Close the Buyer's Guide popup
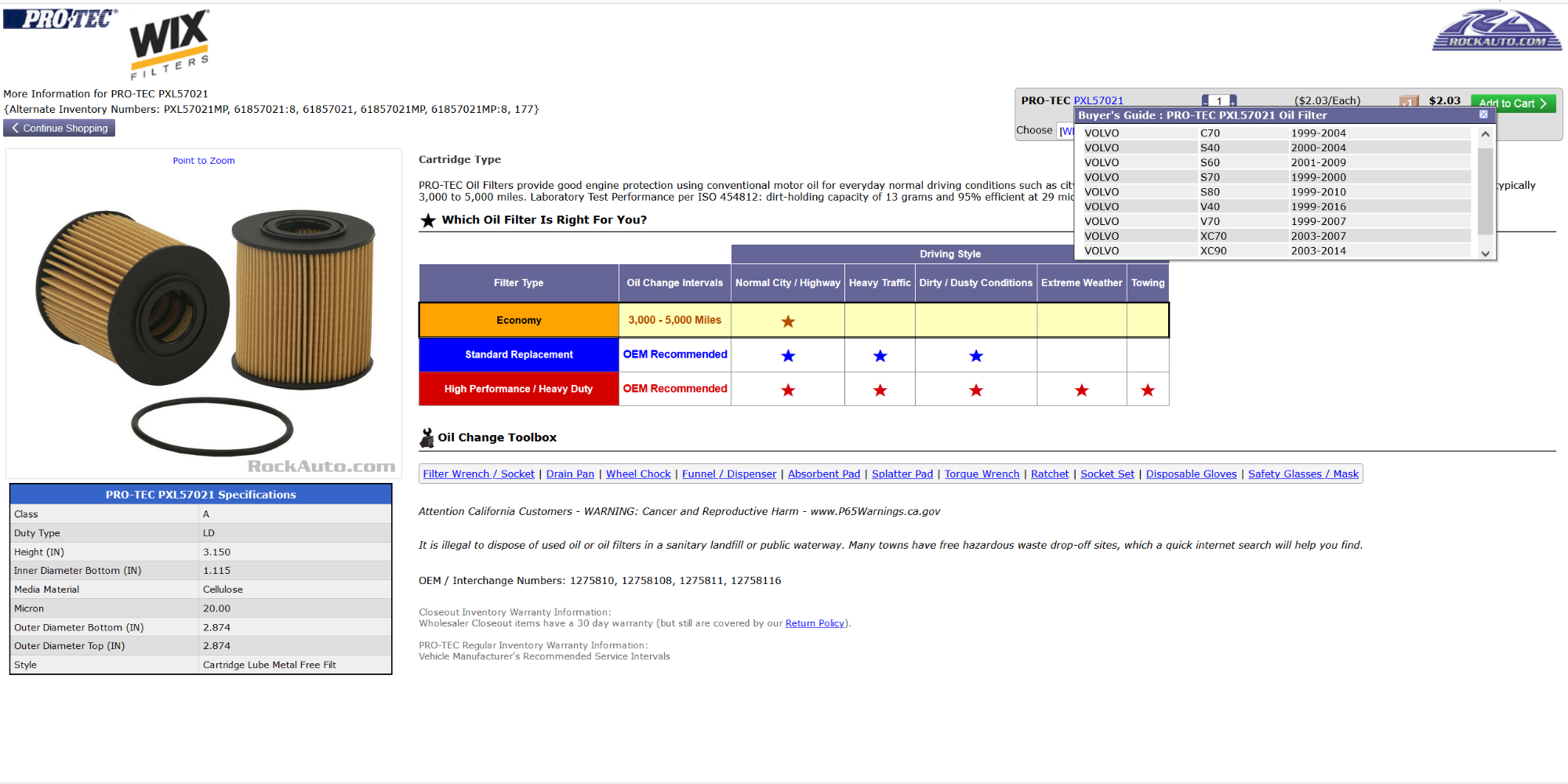This screenshot has width=1568, height=784. tap(1483, 114)
